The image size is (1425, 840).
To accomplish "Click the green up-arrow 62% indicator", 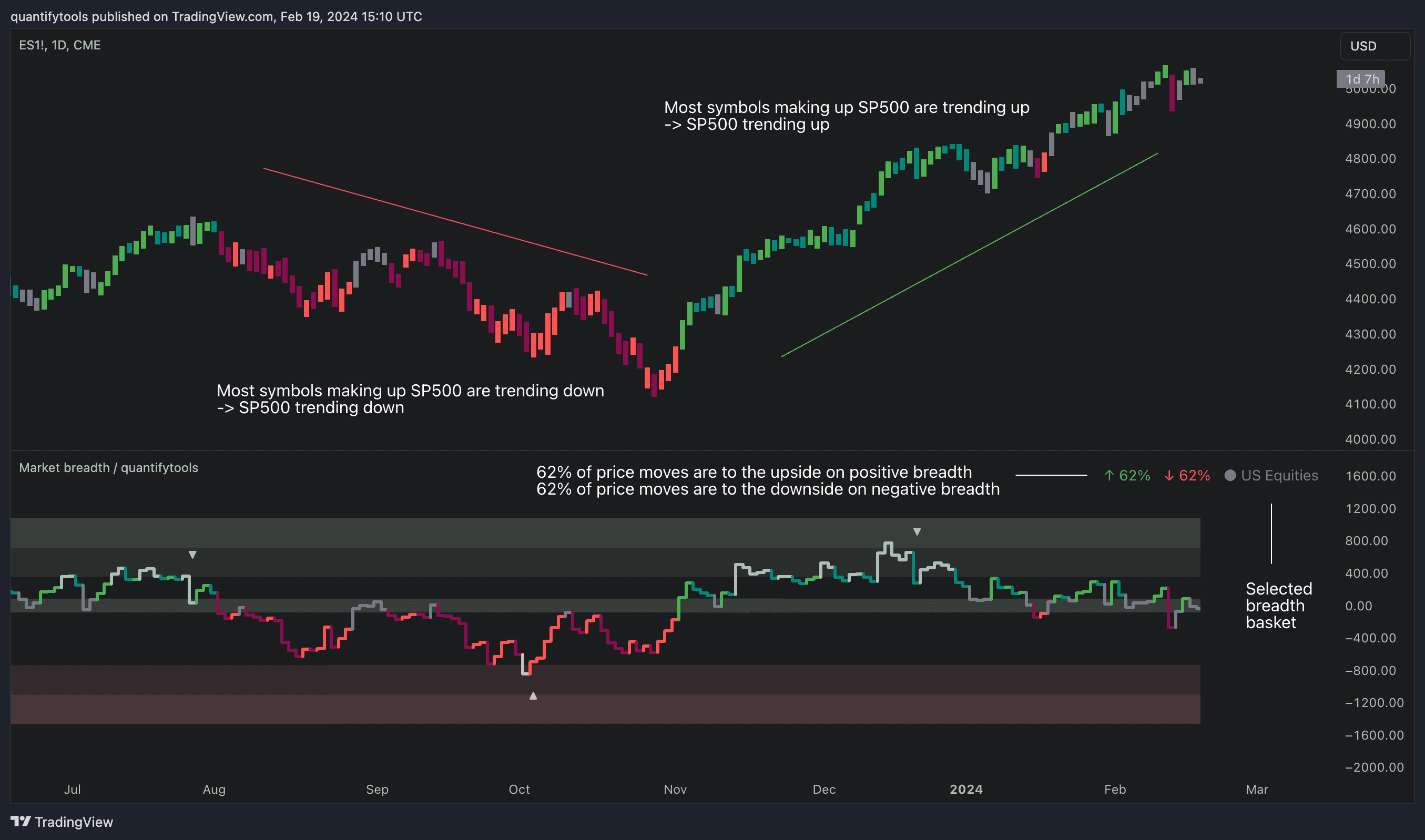I will click(x=1127, y=476).
